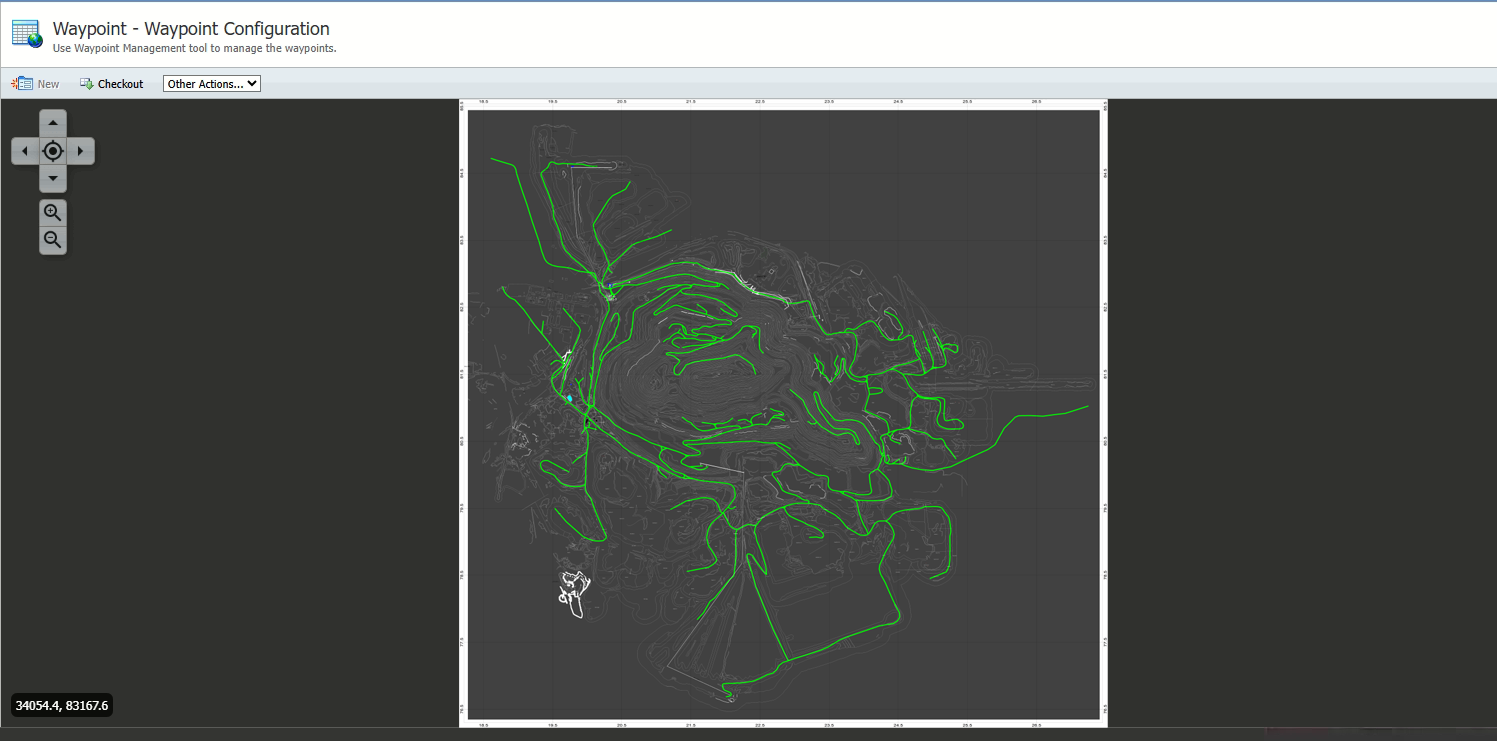Image resolution: width=1497 pixels, height=741 pixels.
Task: Click the Checkout green arrow icon
Action: (x=87, y=84)
